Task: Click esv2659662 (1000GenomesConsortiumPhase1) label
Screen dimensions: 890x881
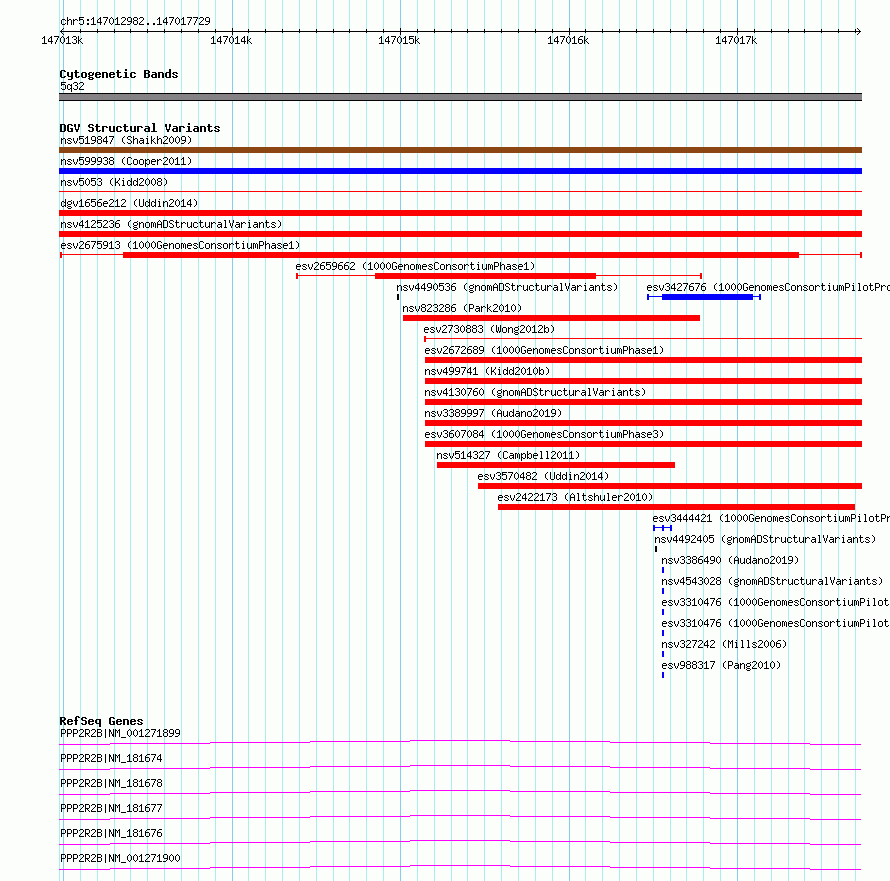Action: coord(415,266)
